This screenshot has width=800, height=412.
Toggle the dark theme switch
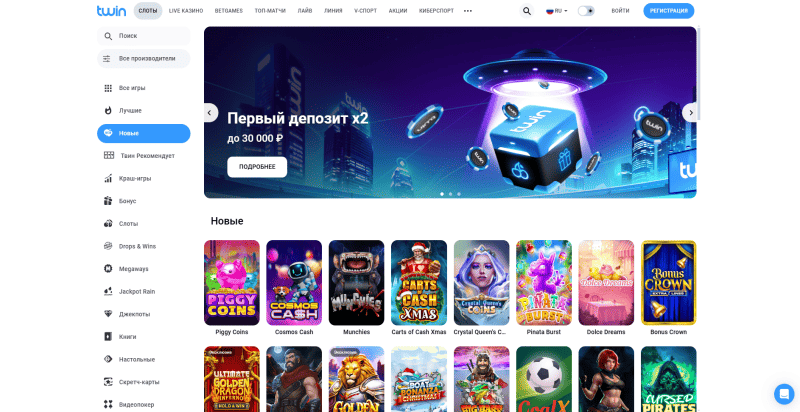tap(586, 11)
